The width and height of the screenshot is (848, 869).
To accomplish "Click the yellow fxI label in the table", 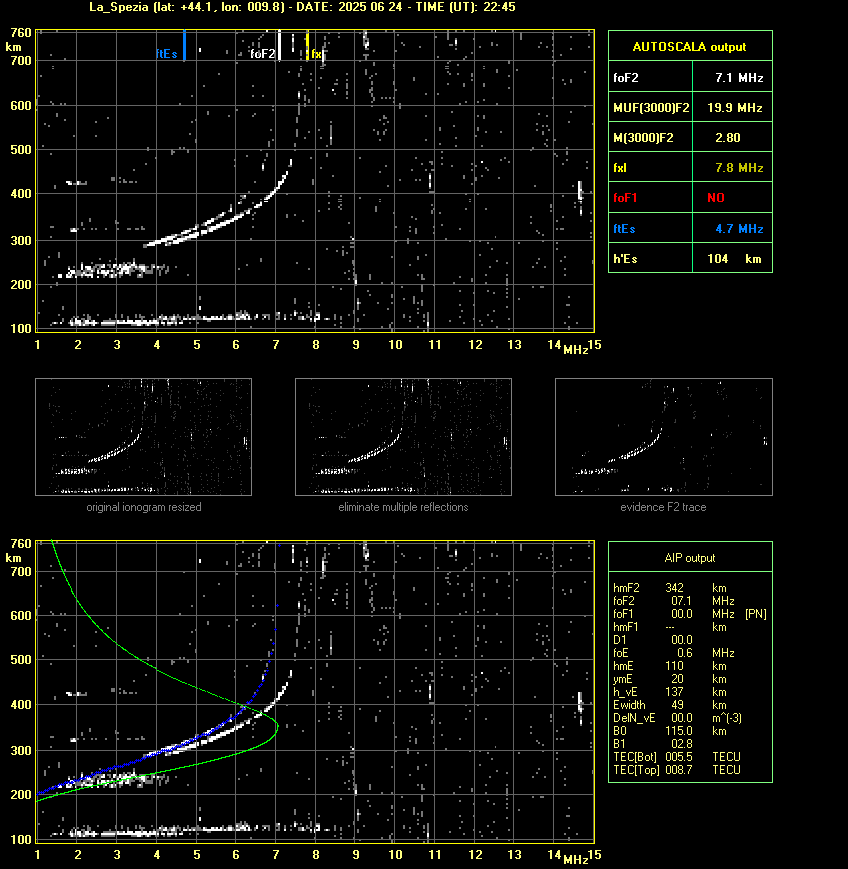I will pos(620,168).
